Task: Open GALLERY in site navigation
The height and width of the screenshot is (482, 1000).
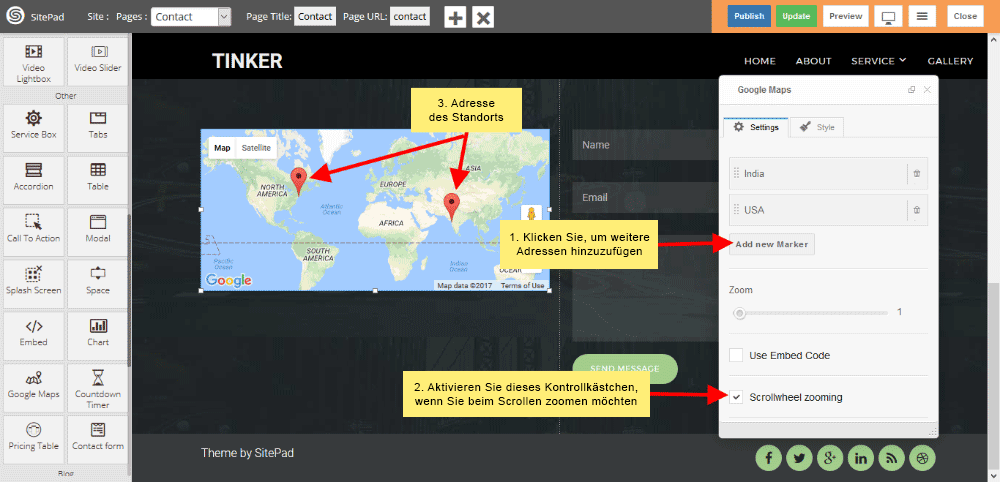Action: pos(950,61)
